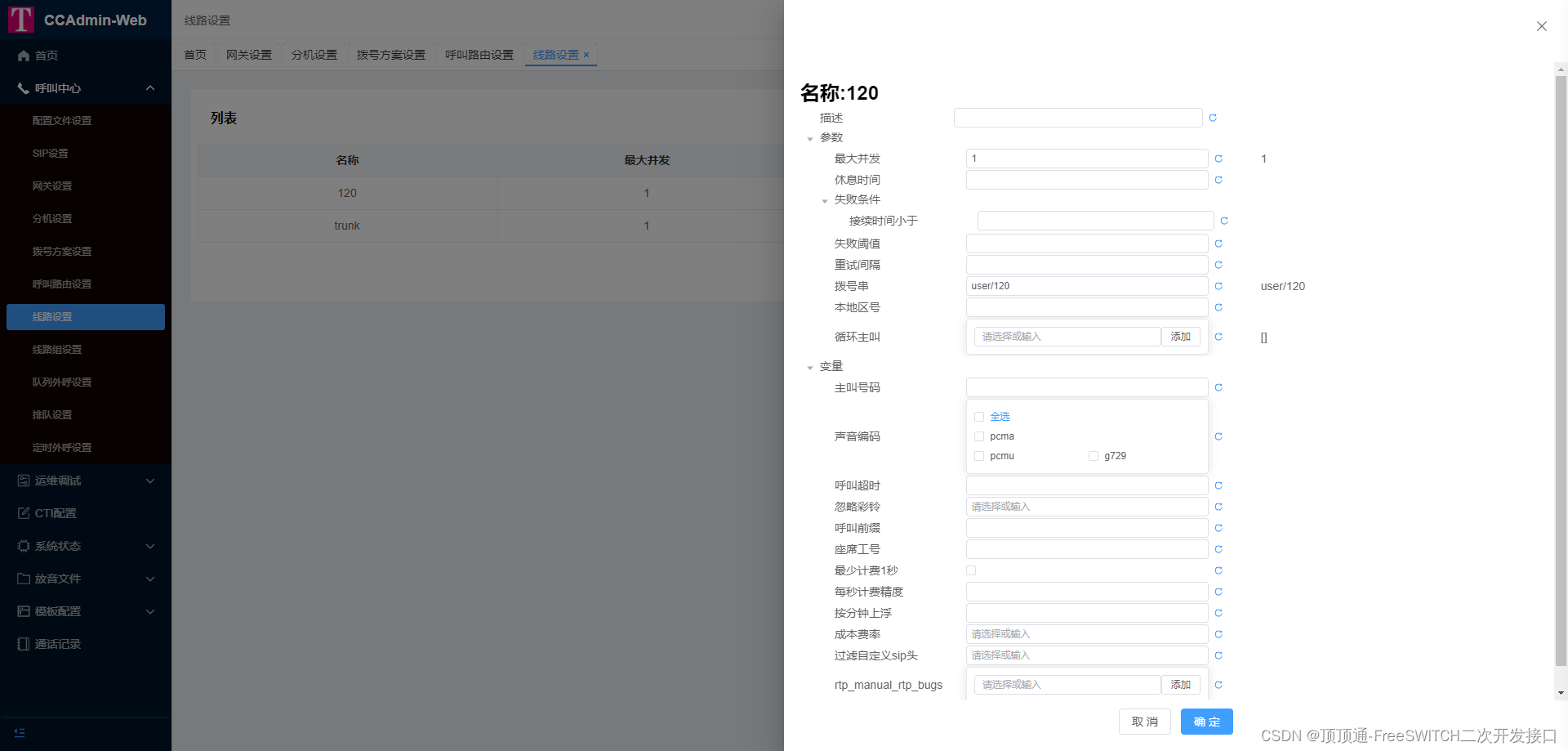This screenshot has height=751, width=1568.
Task: Check the 全选 checkbox
Action: 979,417
